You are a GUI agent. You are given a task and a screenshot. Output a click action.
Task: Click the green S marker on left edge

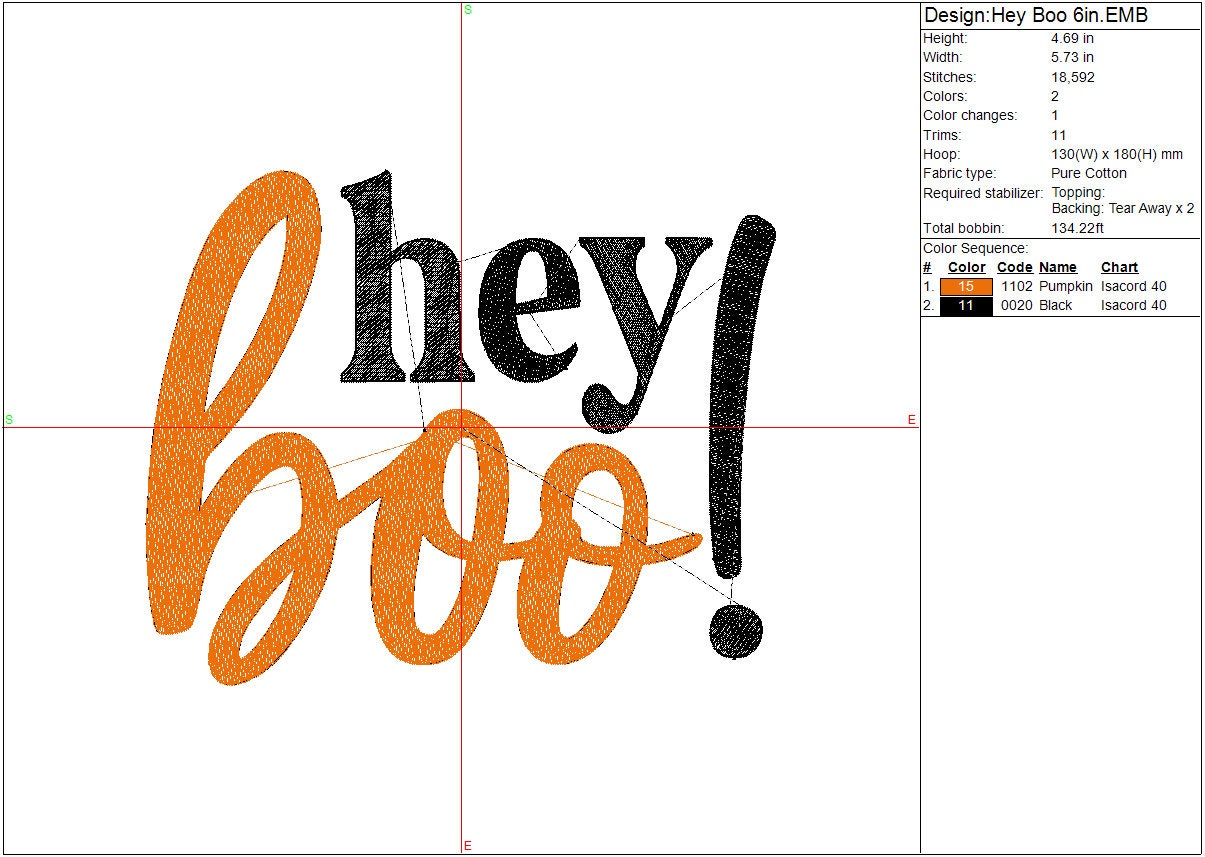(9, 420)
